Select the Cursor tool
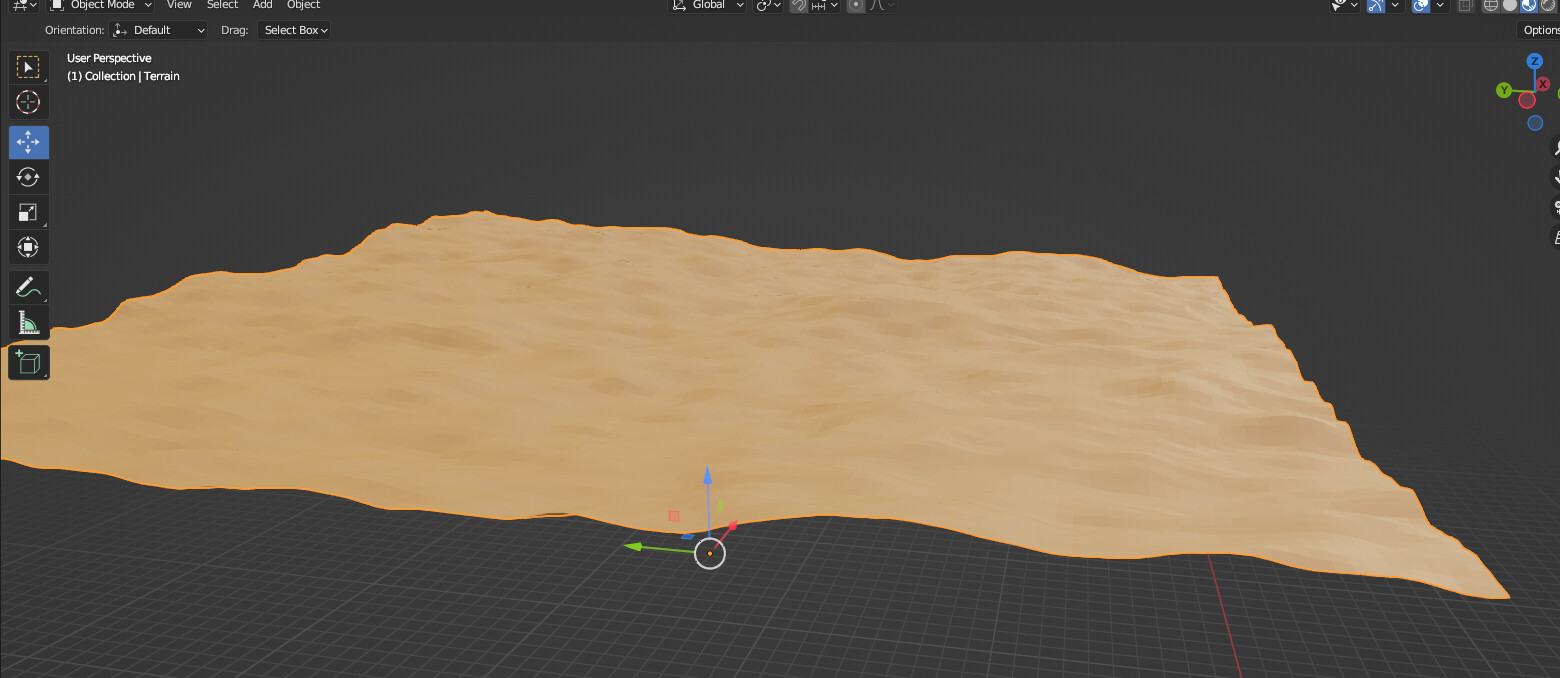The image size is (1560, 678). click(x=28, y=102)
